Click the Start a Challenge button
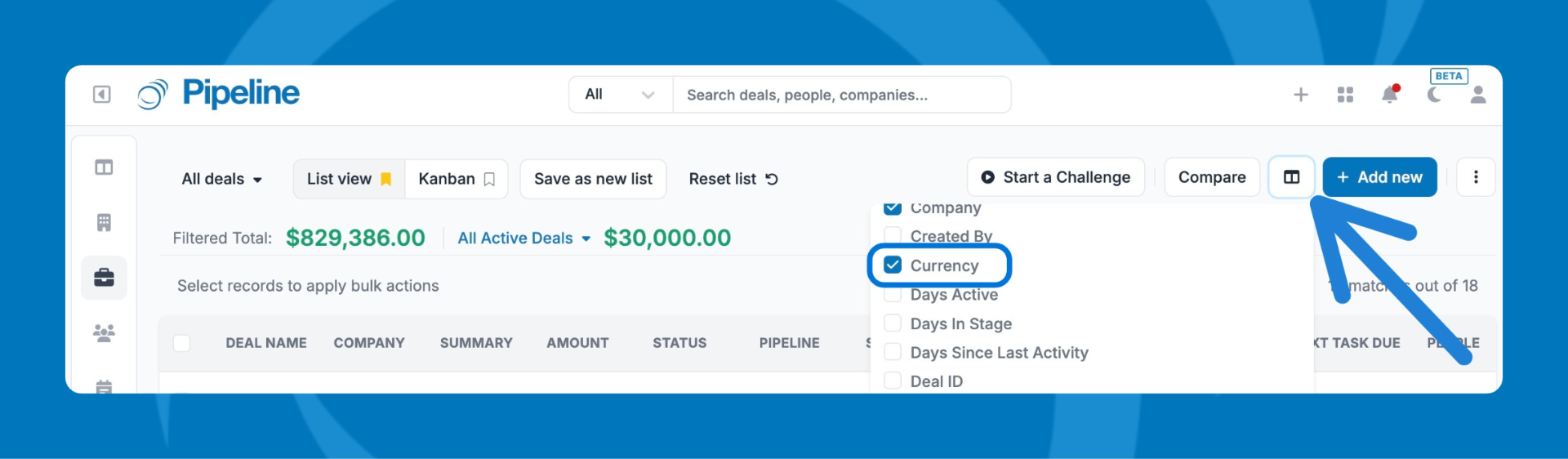 1055,177
